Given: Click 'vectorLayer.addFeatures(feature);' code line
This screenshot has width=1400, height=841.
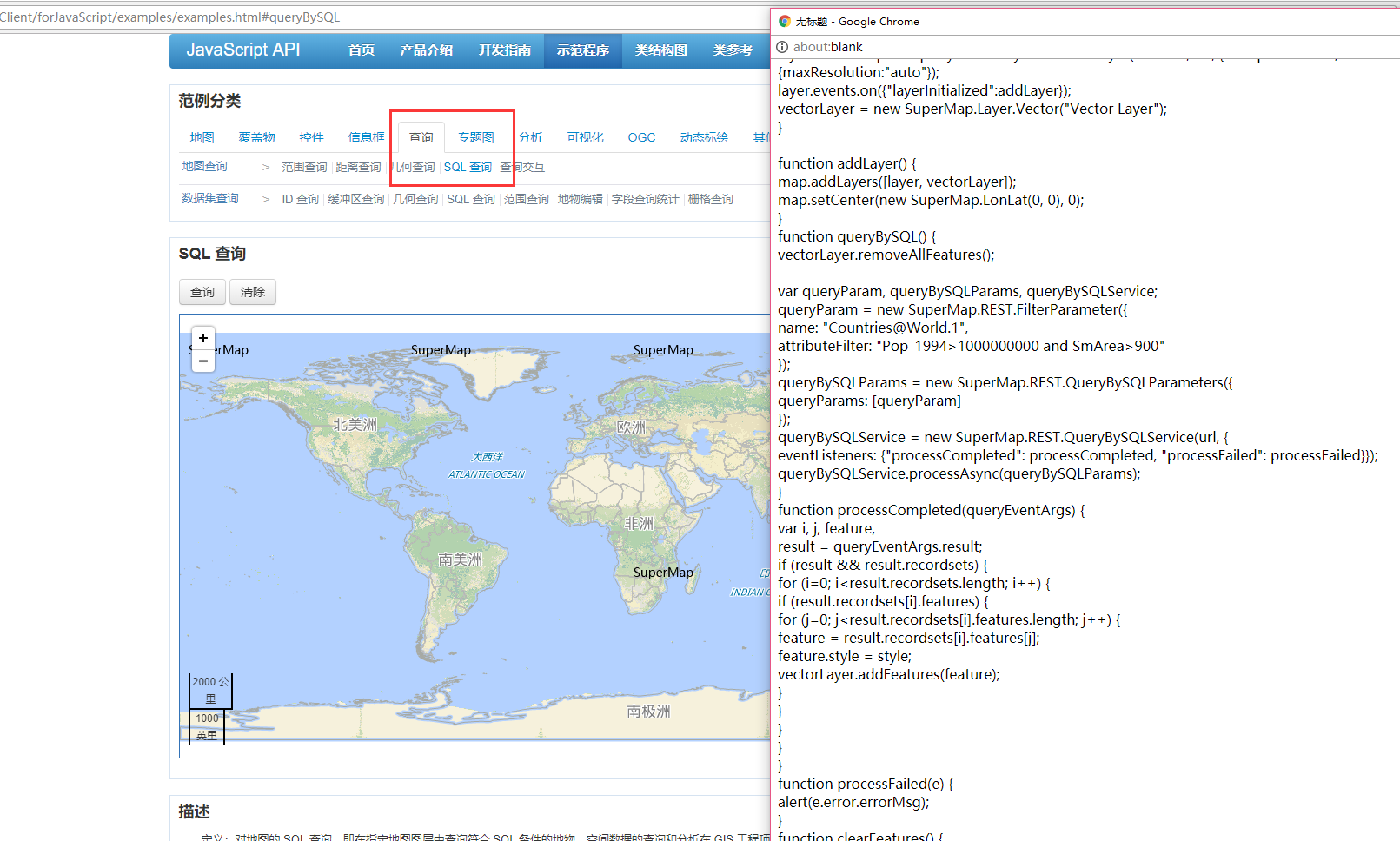Looking at the screenshot, I should click(x=888, y=674).
